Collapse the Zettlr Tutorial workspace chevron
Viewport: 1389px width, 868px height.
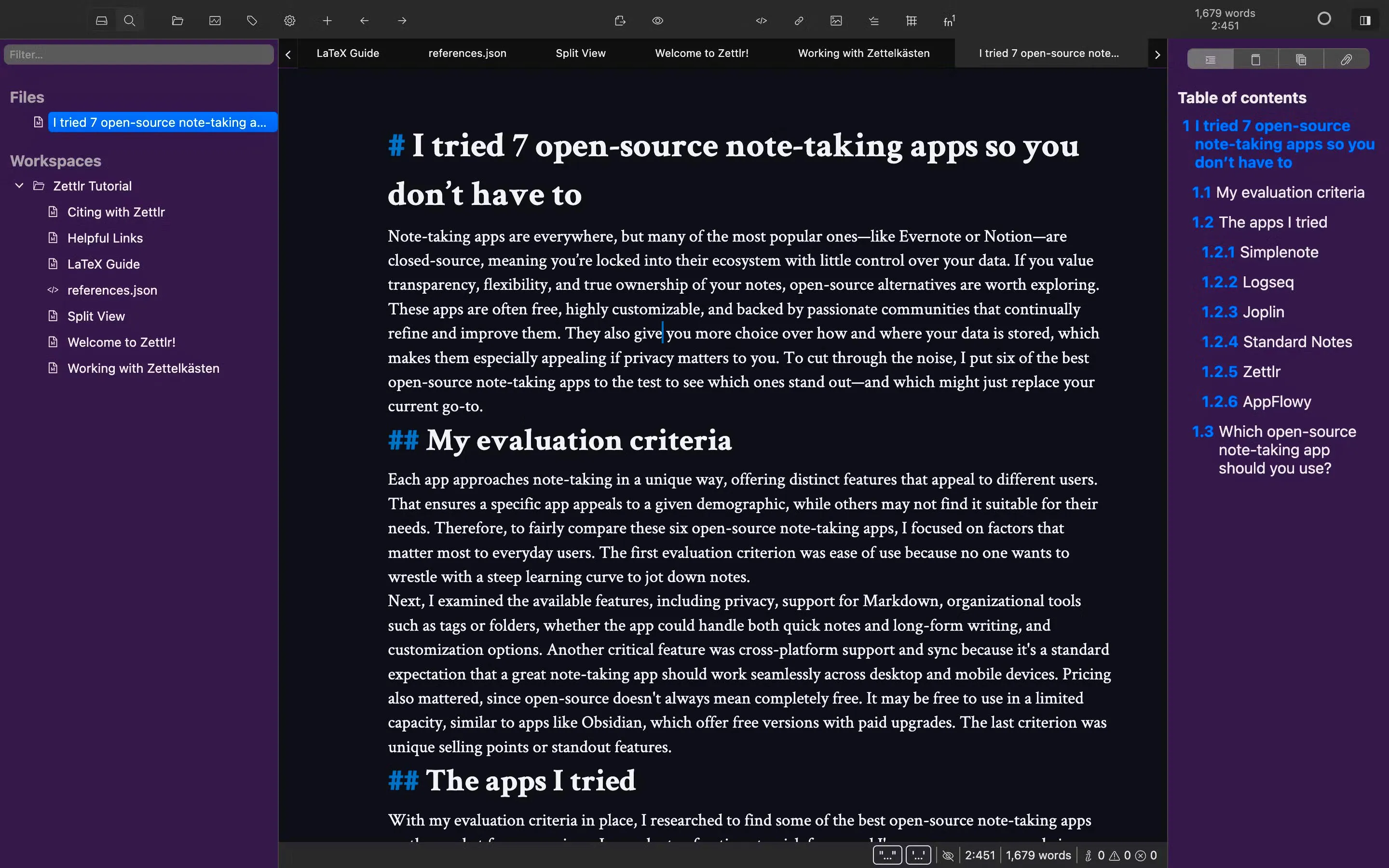19,185
